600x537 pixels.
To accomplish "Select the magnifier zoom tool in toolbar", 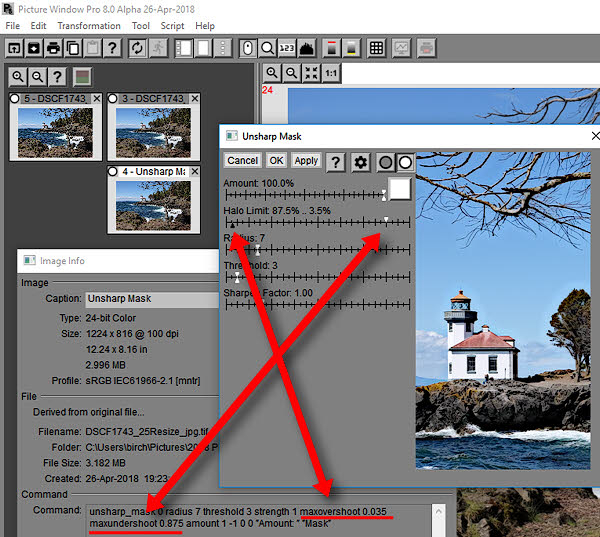I will click(269, 48).
